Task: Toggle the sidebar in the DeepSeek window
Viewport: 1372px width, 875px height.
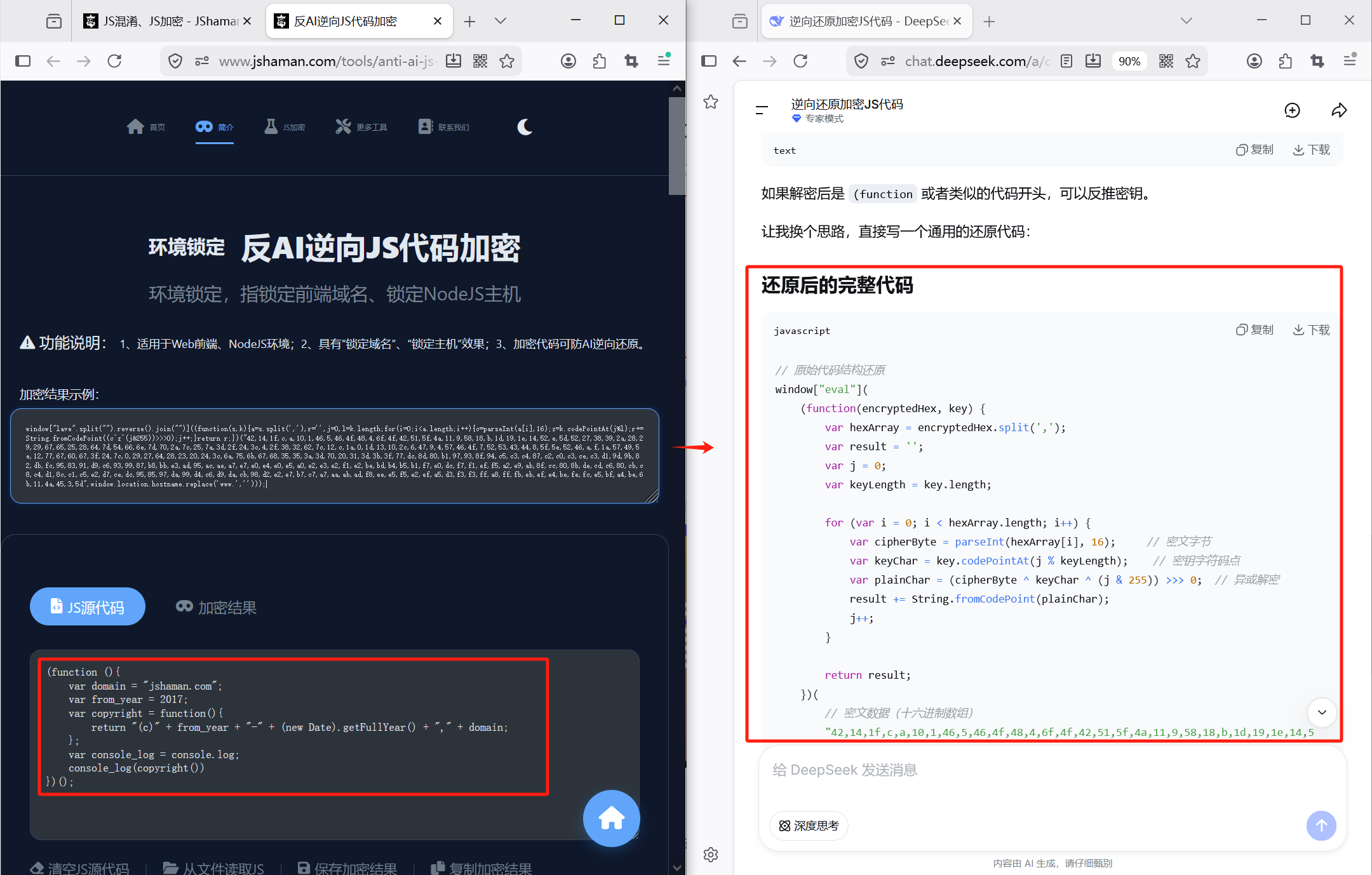Action: point(709,61)
